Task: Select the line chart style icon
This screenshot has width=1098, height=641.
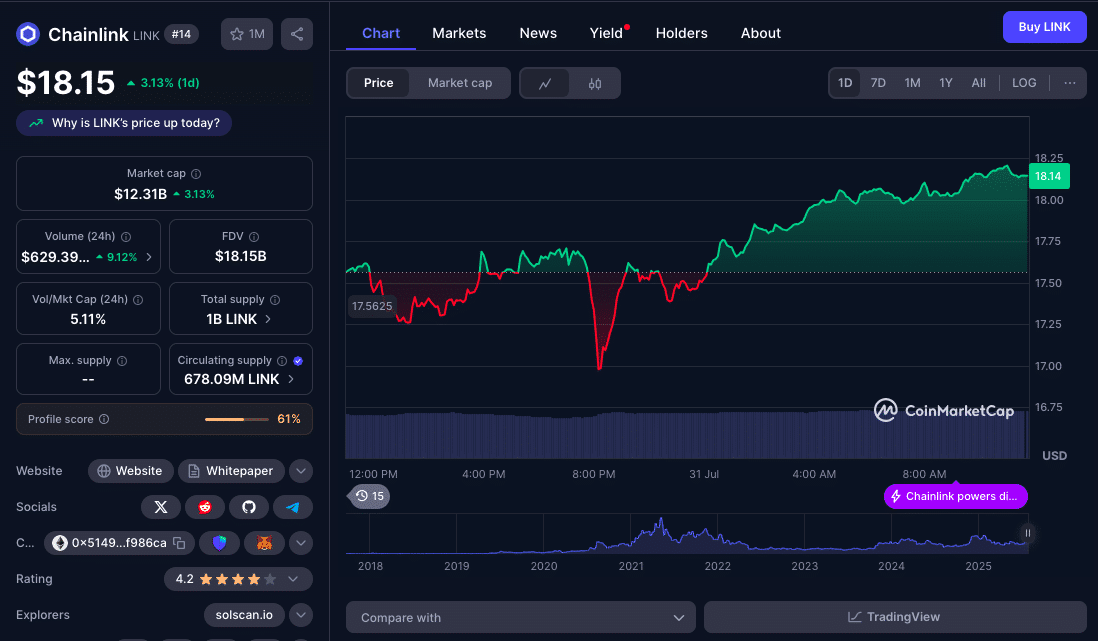Action: 546,83
